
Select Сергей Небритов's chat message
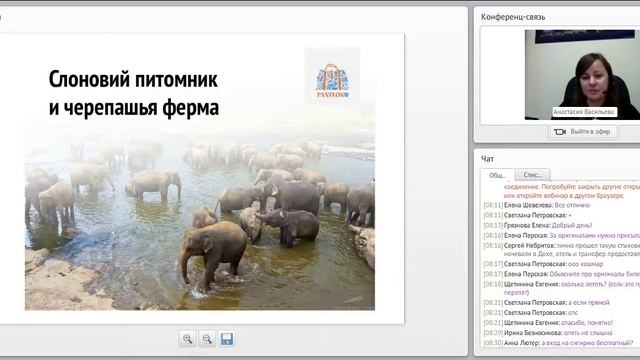pyautogui.click(x=562, y=250)
